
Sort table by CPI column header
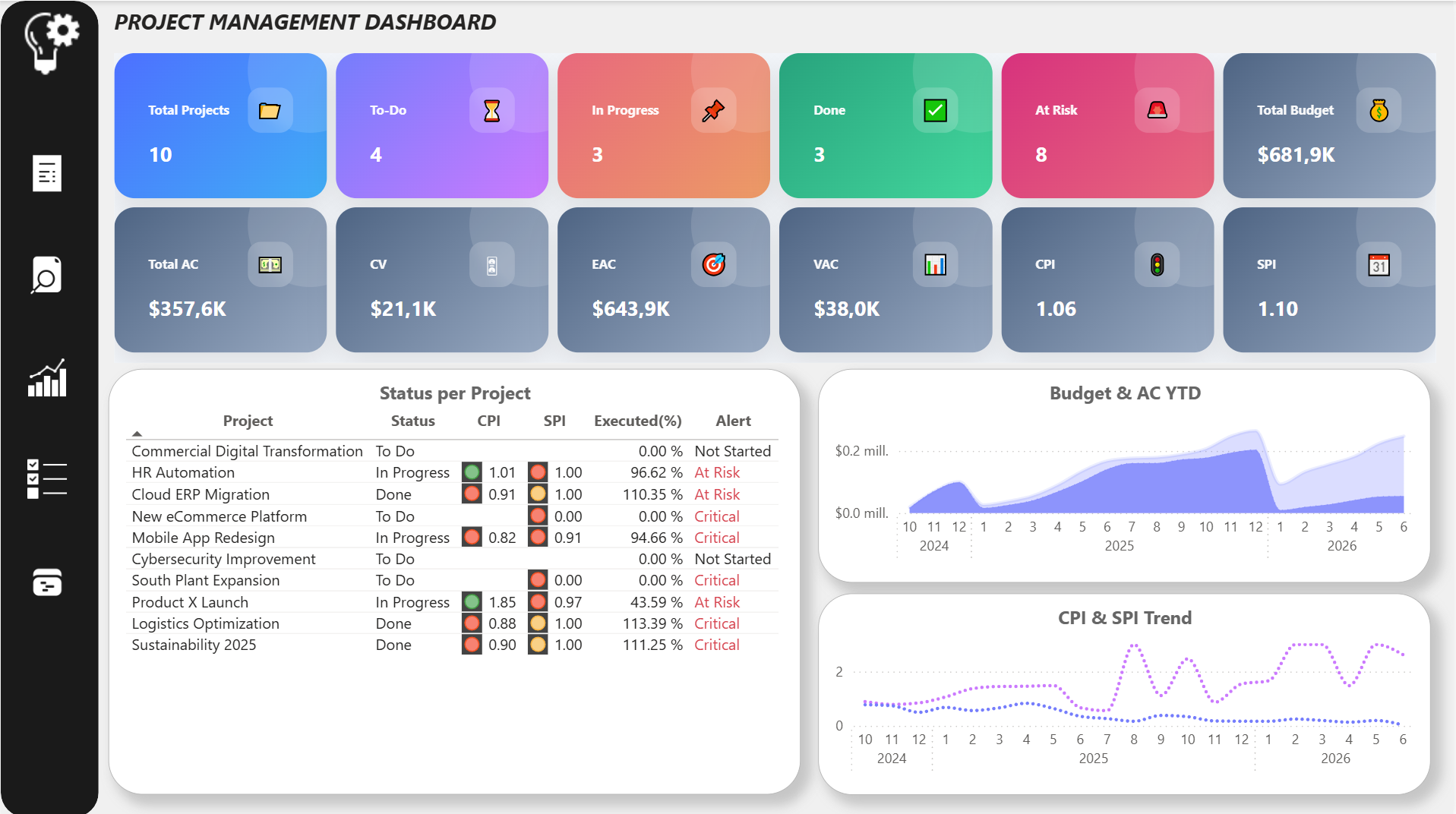pyautogui.click(x=488, y=421)
